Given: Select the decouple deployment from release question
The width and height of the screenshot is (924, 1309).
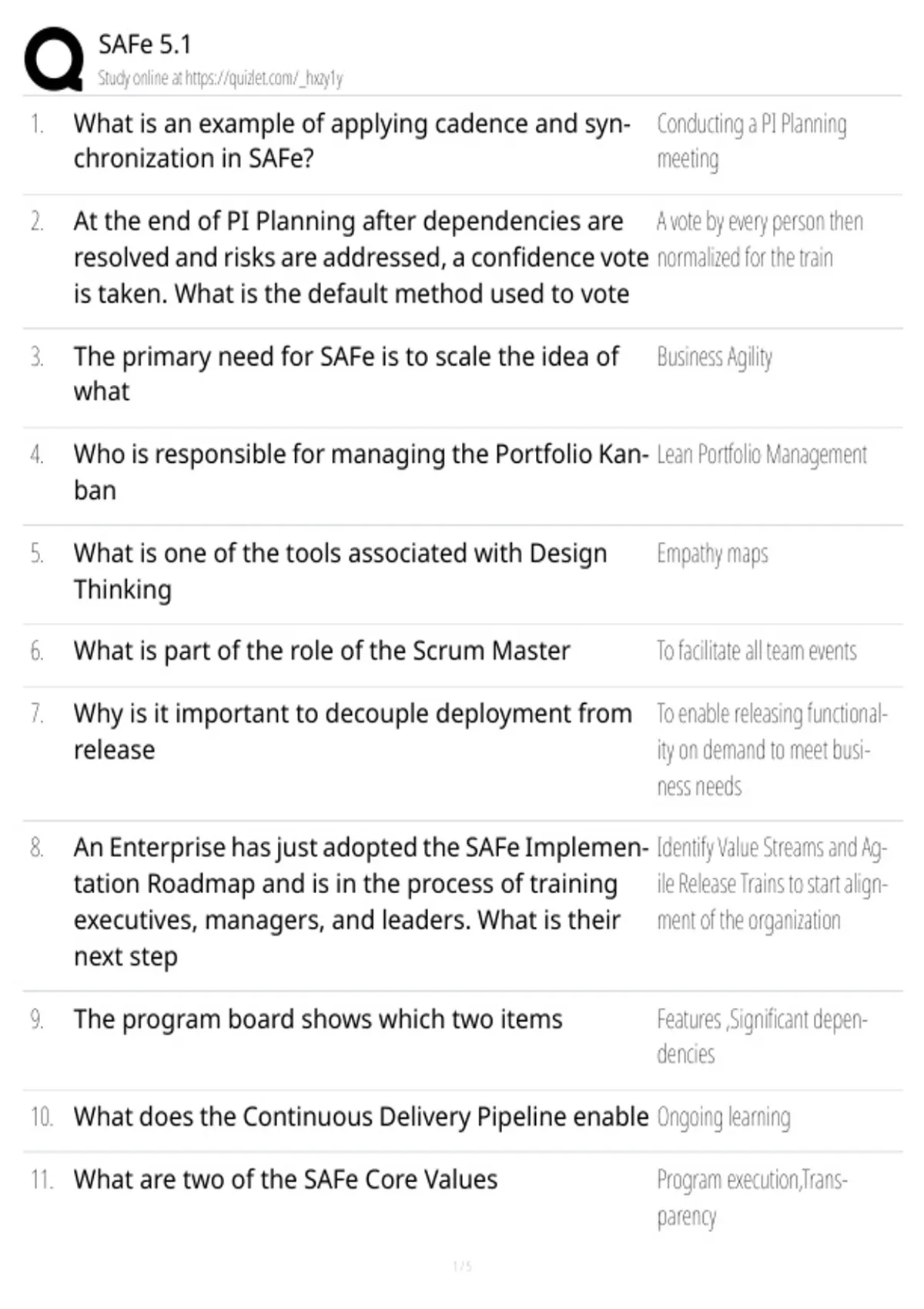Looking at the screenshot, I should click(353, 731).
